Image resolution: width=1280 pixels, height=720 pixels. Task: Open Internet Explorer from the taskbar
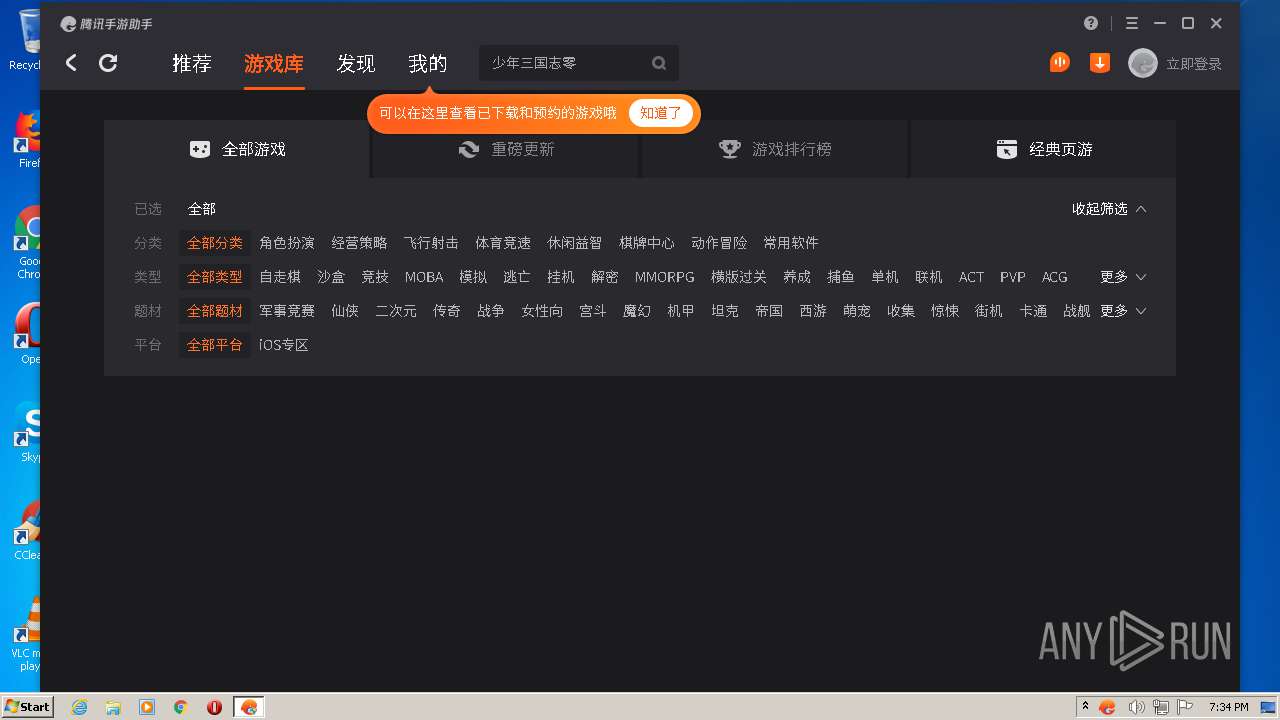(79, 707)
